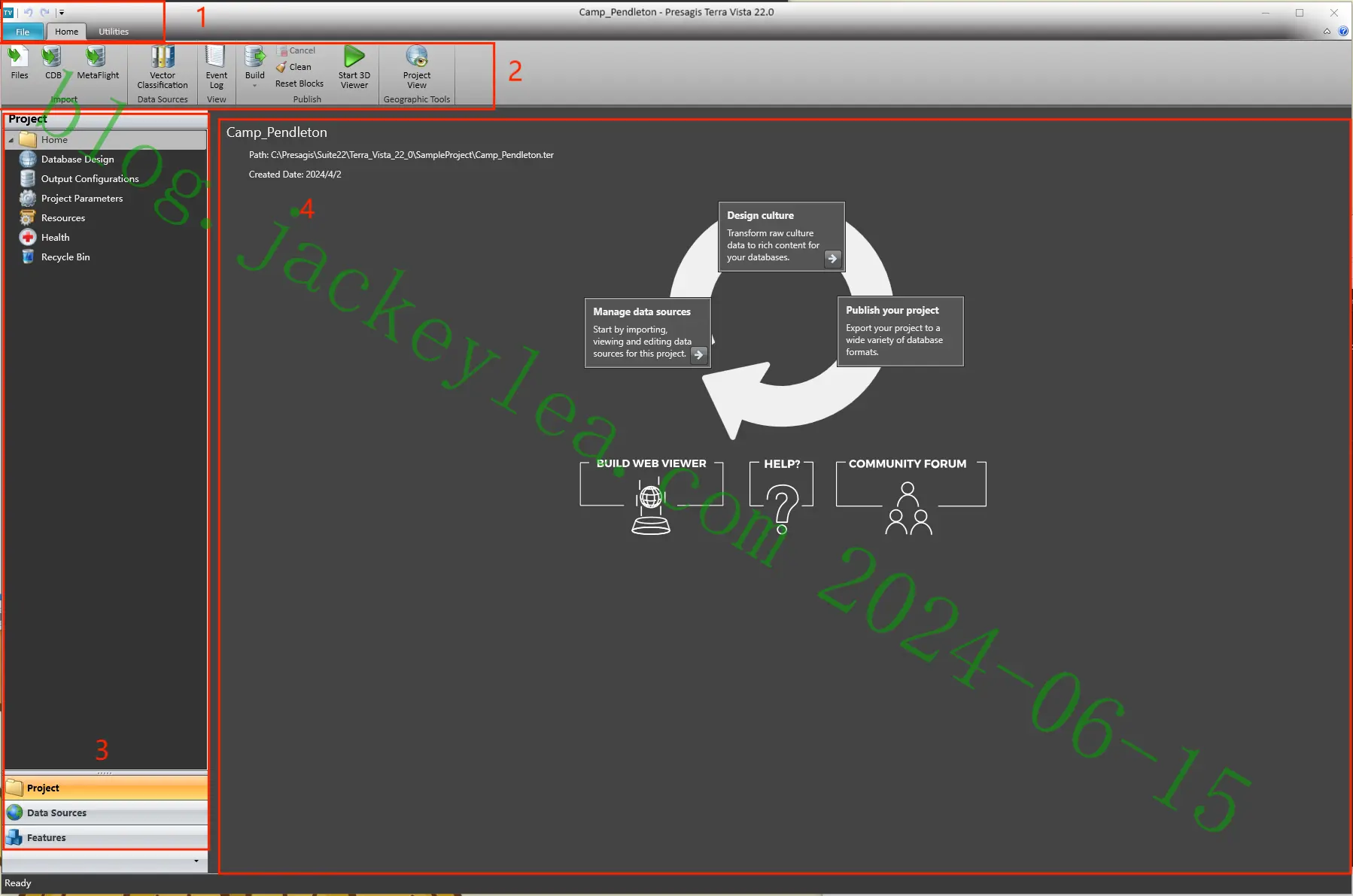Click the project path text
This screenshot has height=896, width=1353.
[401, 155]
